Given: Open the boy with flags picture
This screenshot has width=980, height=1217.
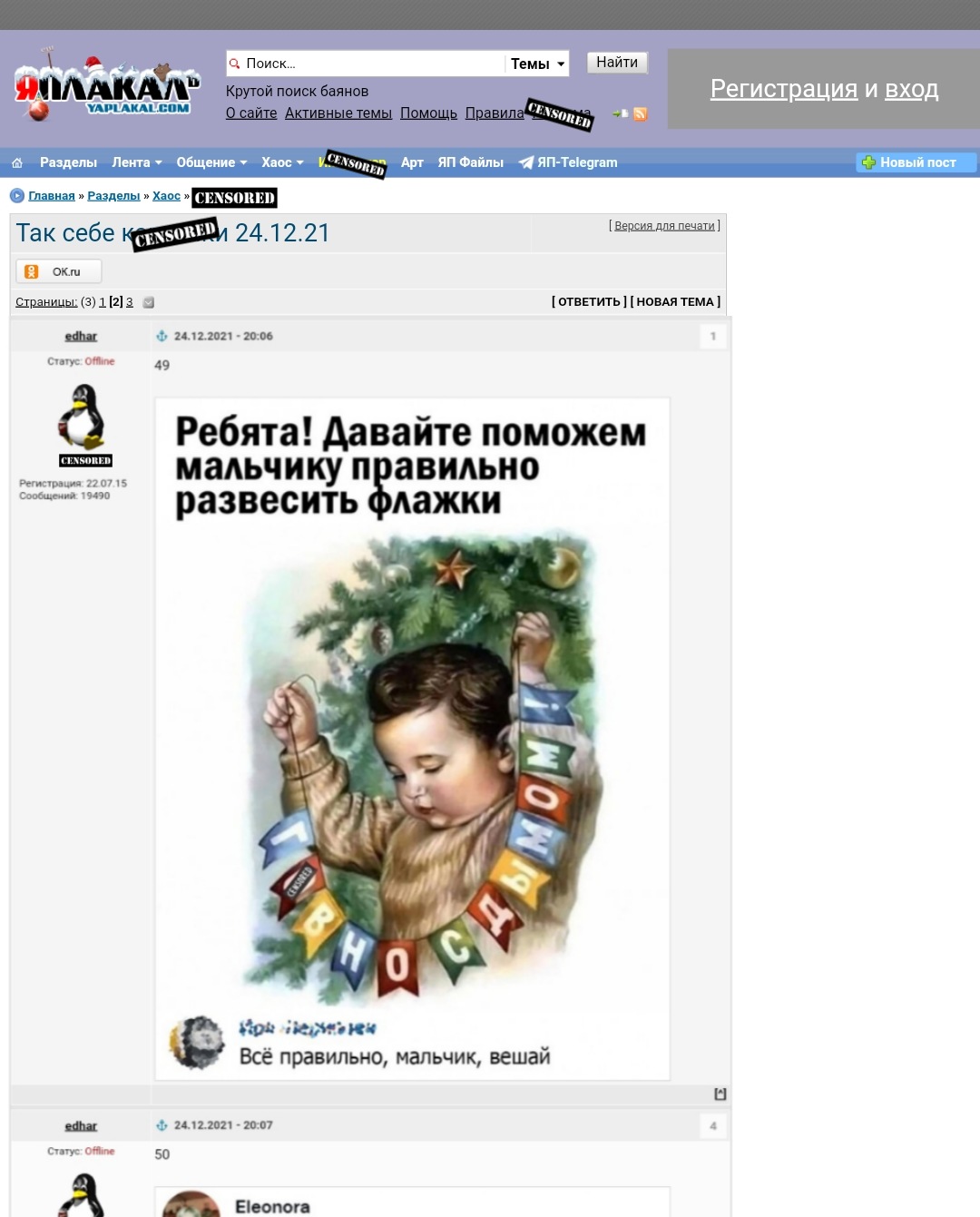Looking at the screenshot, I should click(x=412, y=739).
